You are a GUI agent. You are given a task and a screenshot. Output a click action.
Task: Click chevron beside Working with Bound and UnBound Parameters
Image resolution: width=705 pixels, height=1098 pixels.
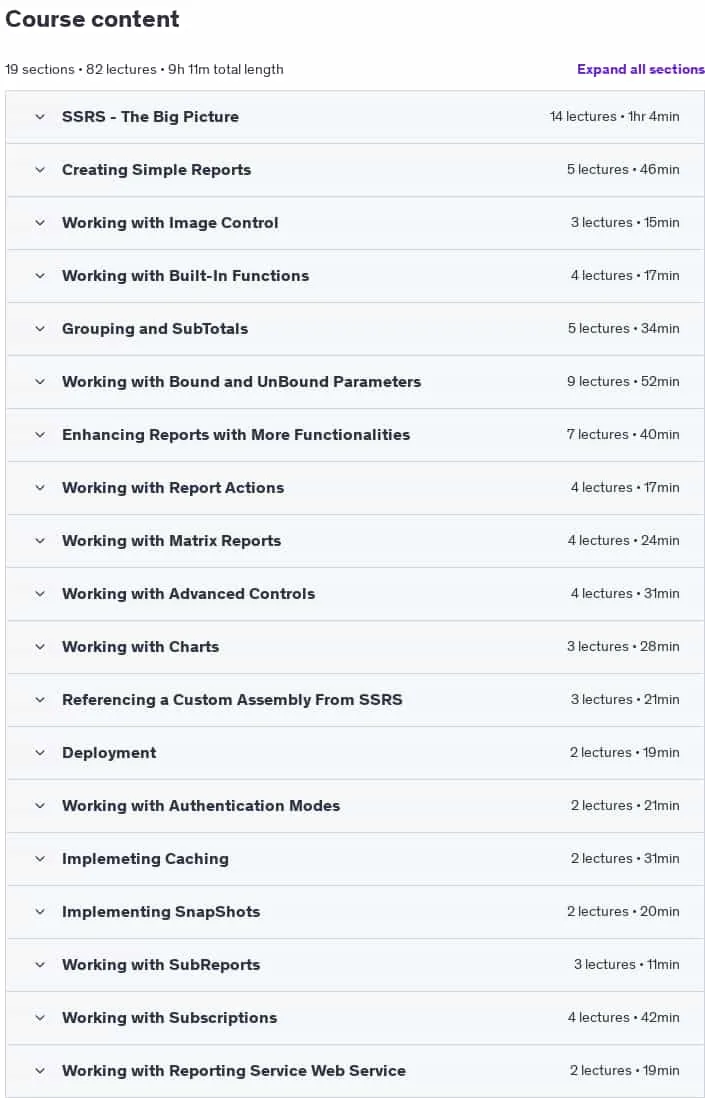pyautogui.click(x=40, y=382)
